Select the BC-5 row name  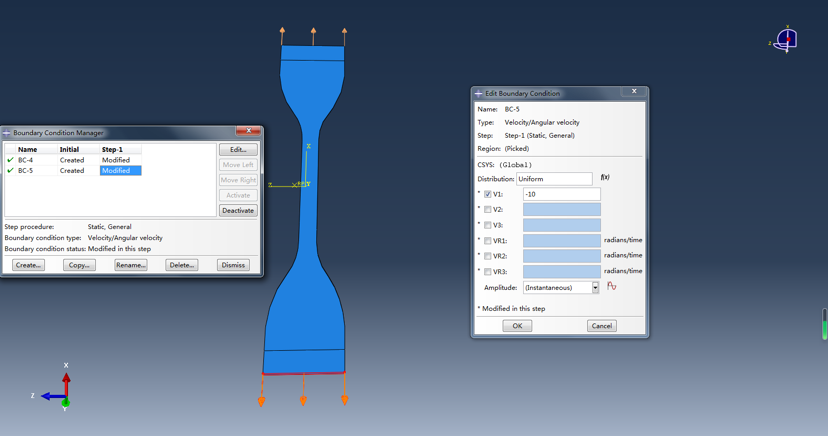25,171
